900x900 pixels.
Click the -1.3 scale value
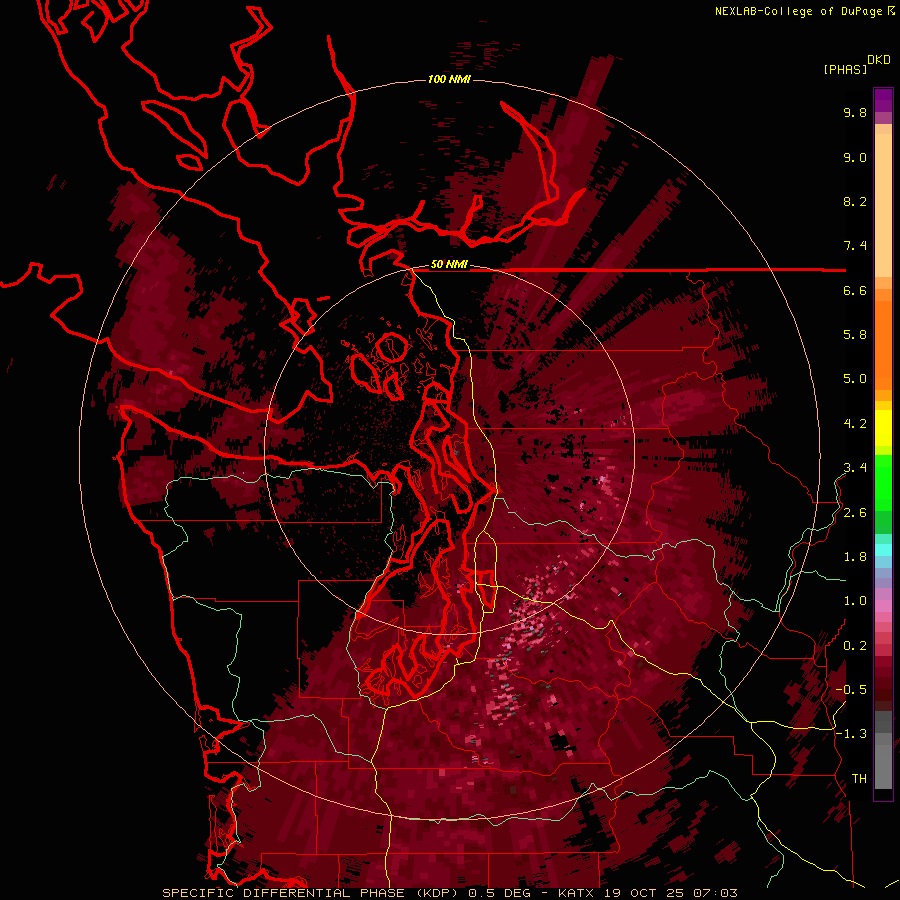click(851, 734)
